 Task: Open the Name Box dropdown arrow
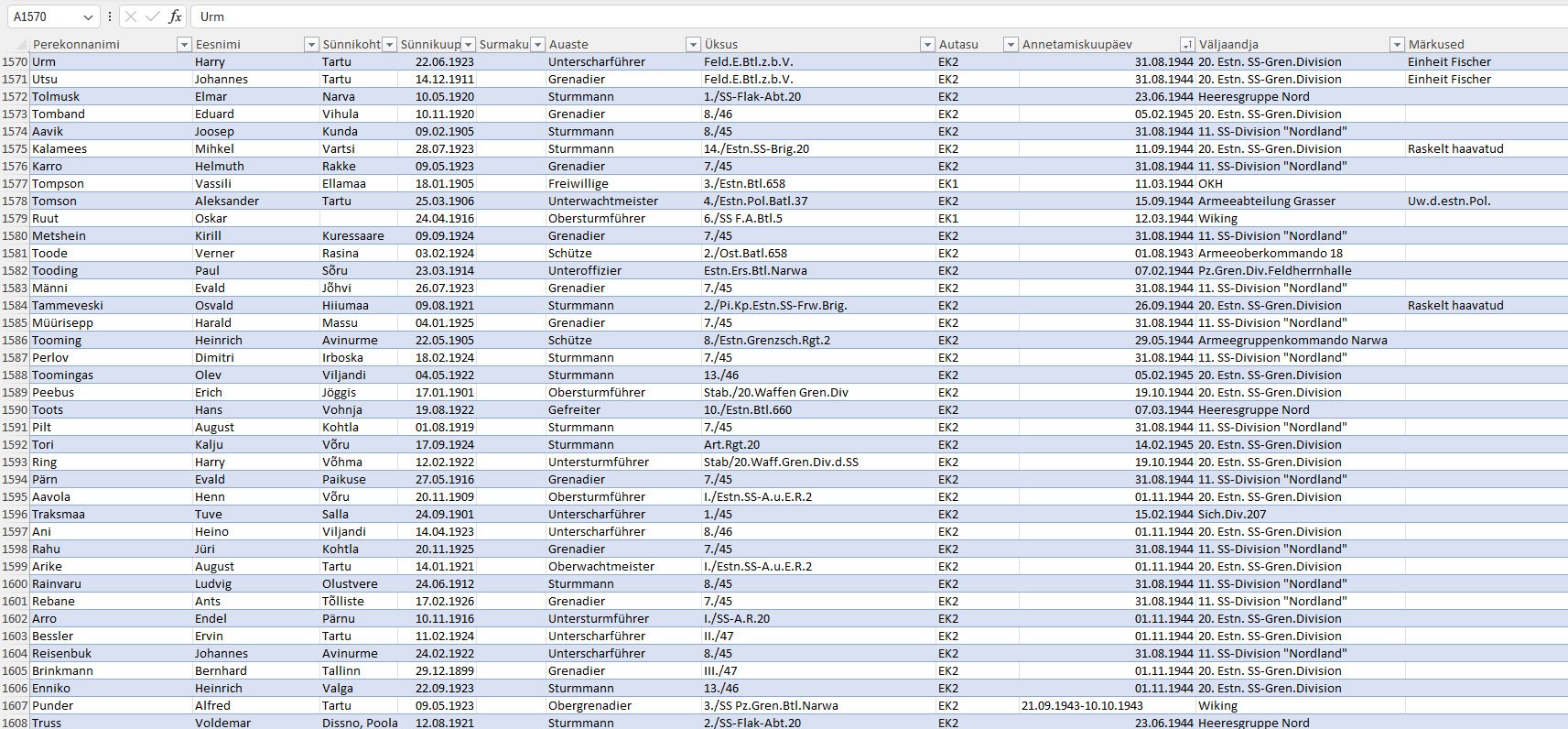click(x=88, y=16)
